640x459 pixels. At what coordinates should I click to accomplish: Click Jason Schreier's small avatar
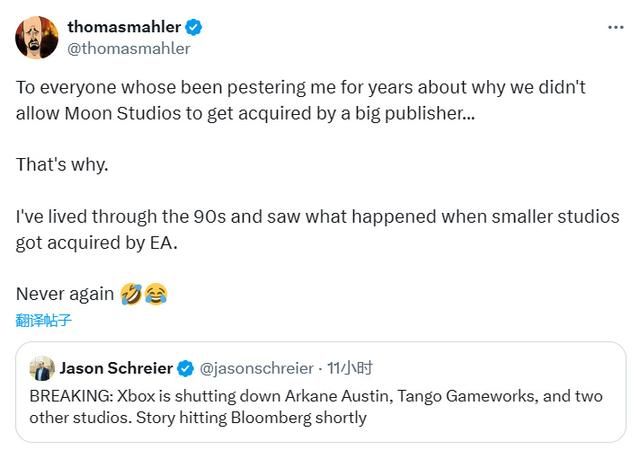[41, 368]
